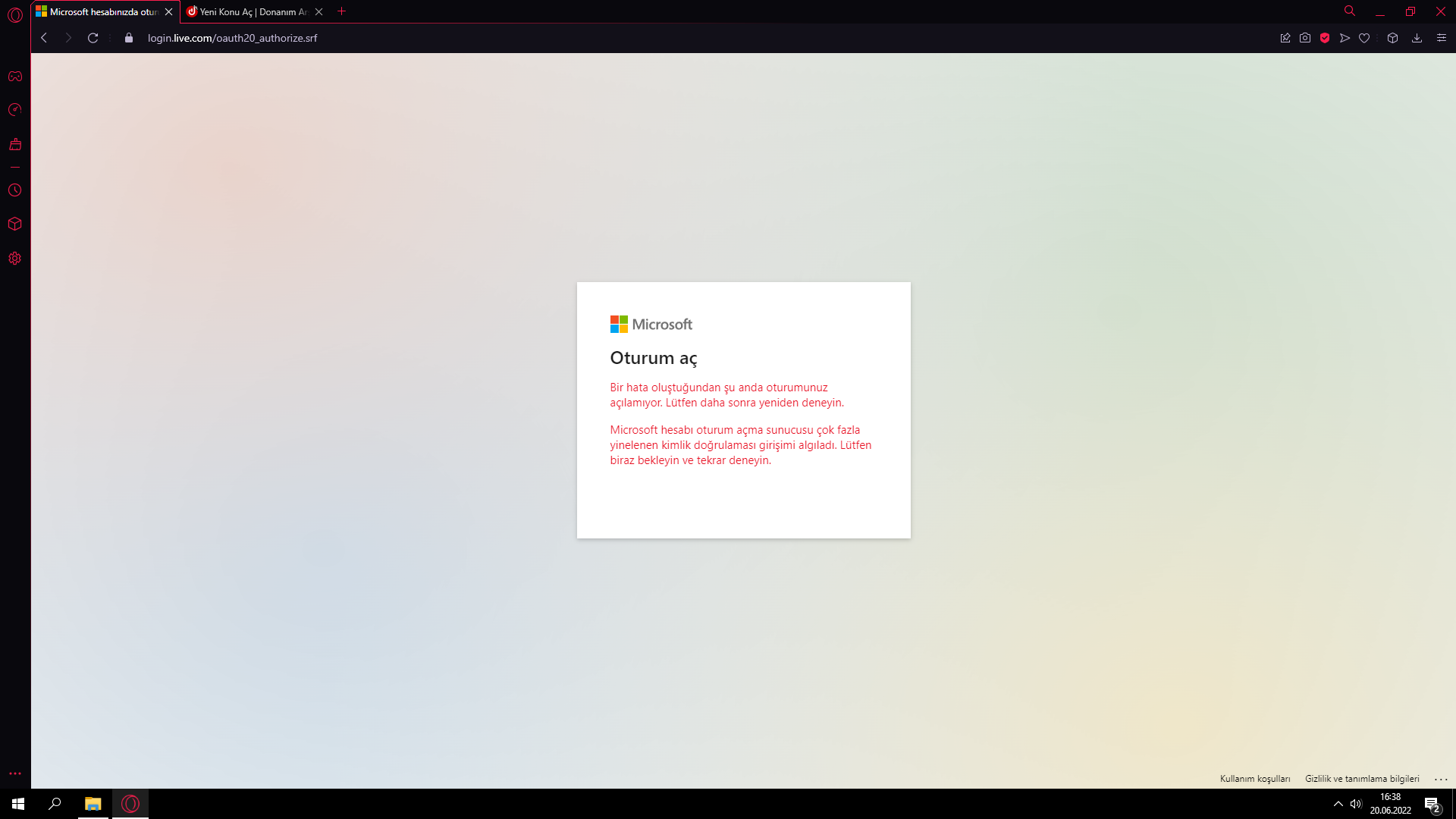This screenshot has height=819, width=1456.
Task: Open GX Control speedometer sidebar icon
Action: pos(15,110)
